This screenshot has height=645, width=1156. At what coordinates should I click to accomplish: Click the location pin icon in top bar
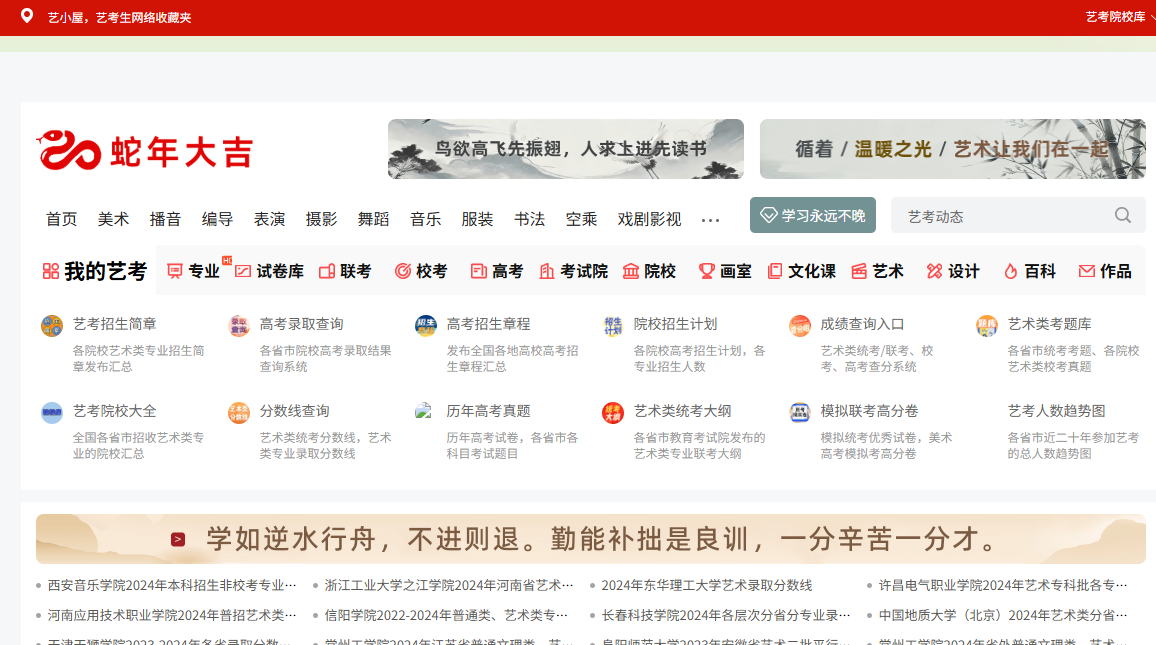coord(27,16)
